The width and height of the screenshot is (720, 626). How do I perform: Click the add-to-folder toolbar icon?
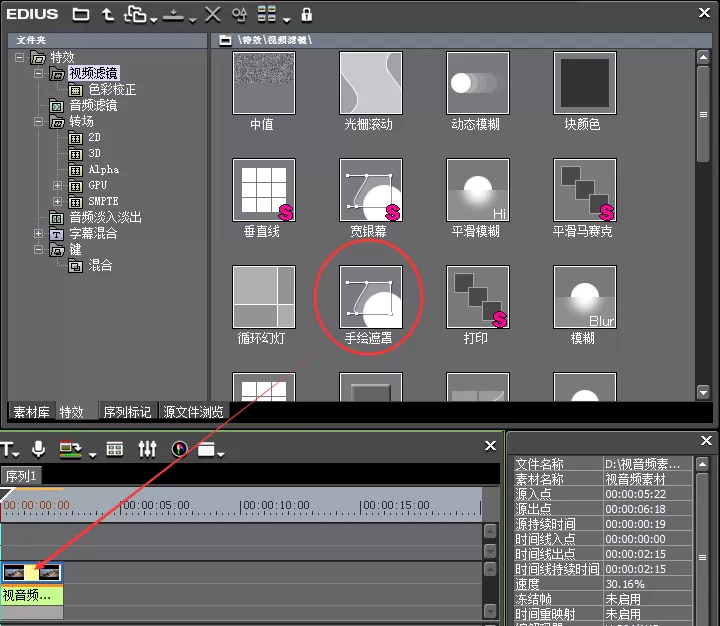pos(135,14)
